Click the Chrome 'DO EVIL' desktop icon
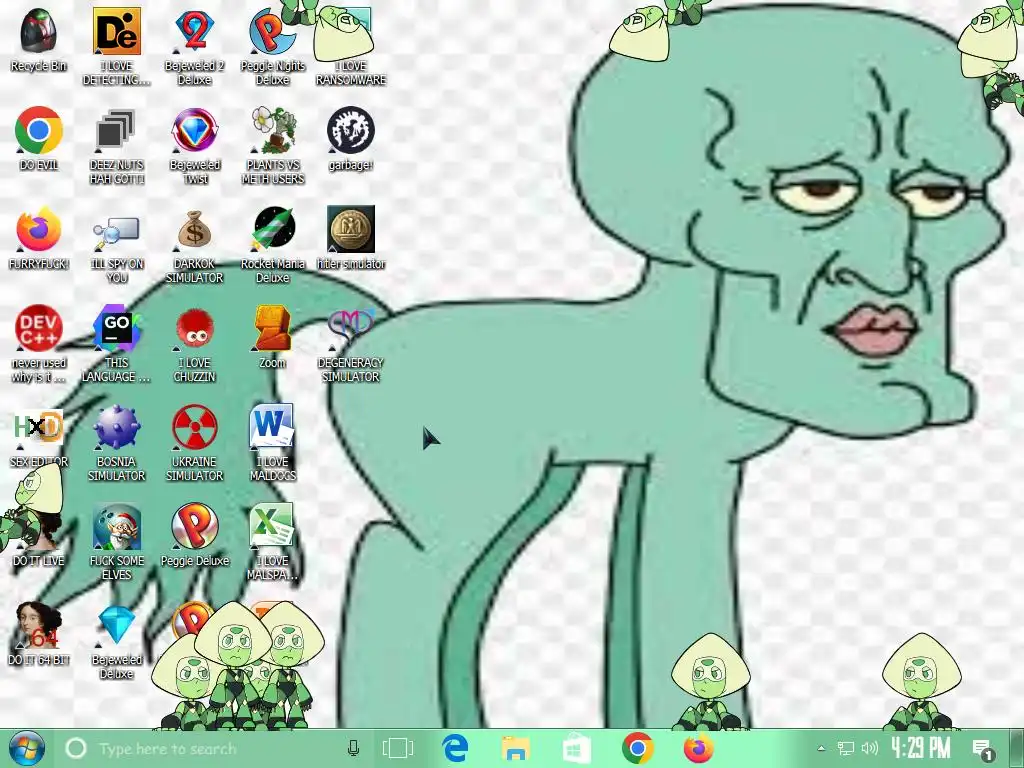 (x=39, y=131)
